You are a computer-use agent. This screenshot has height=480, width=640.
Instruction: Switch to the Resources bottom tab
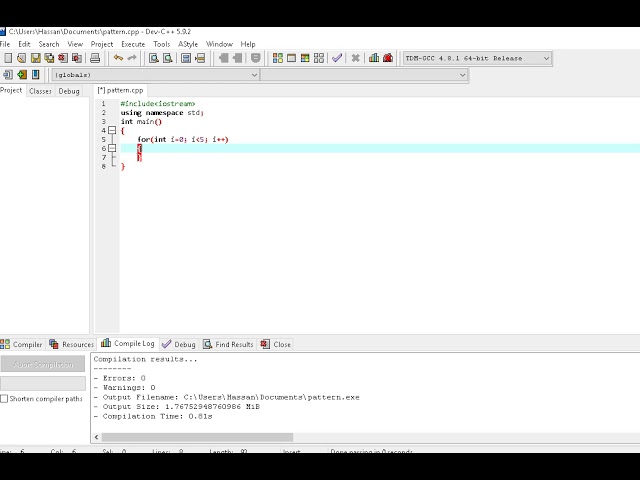pyautogui.click(x=72, y=344)
